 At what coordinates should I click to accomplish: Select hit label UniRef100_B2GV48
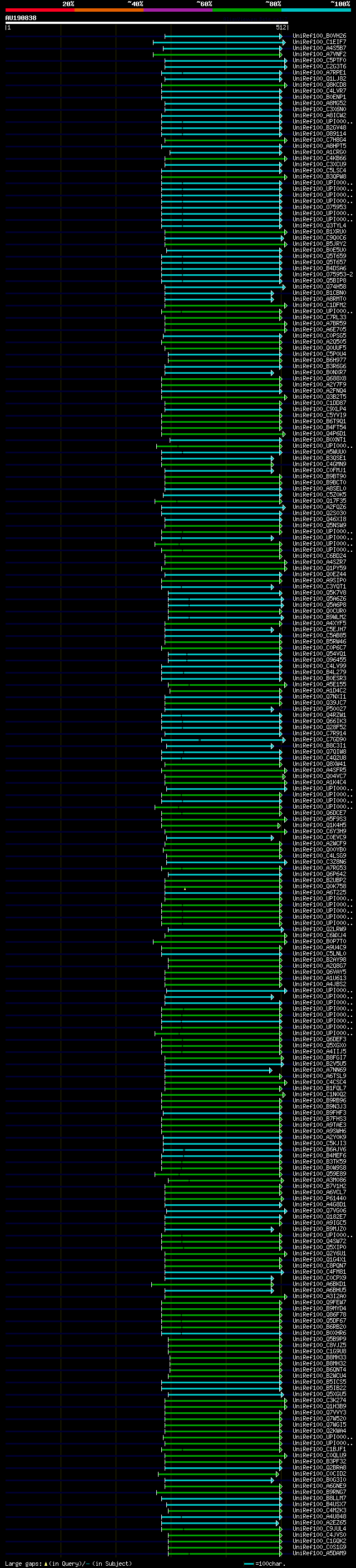(x=319, y=128)
